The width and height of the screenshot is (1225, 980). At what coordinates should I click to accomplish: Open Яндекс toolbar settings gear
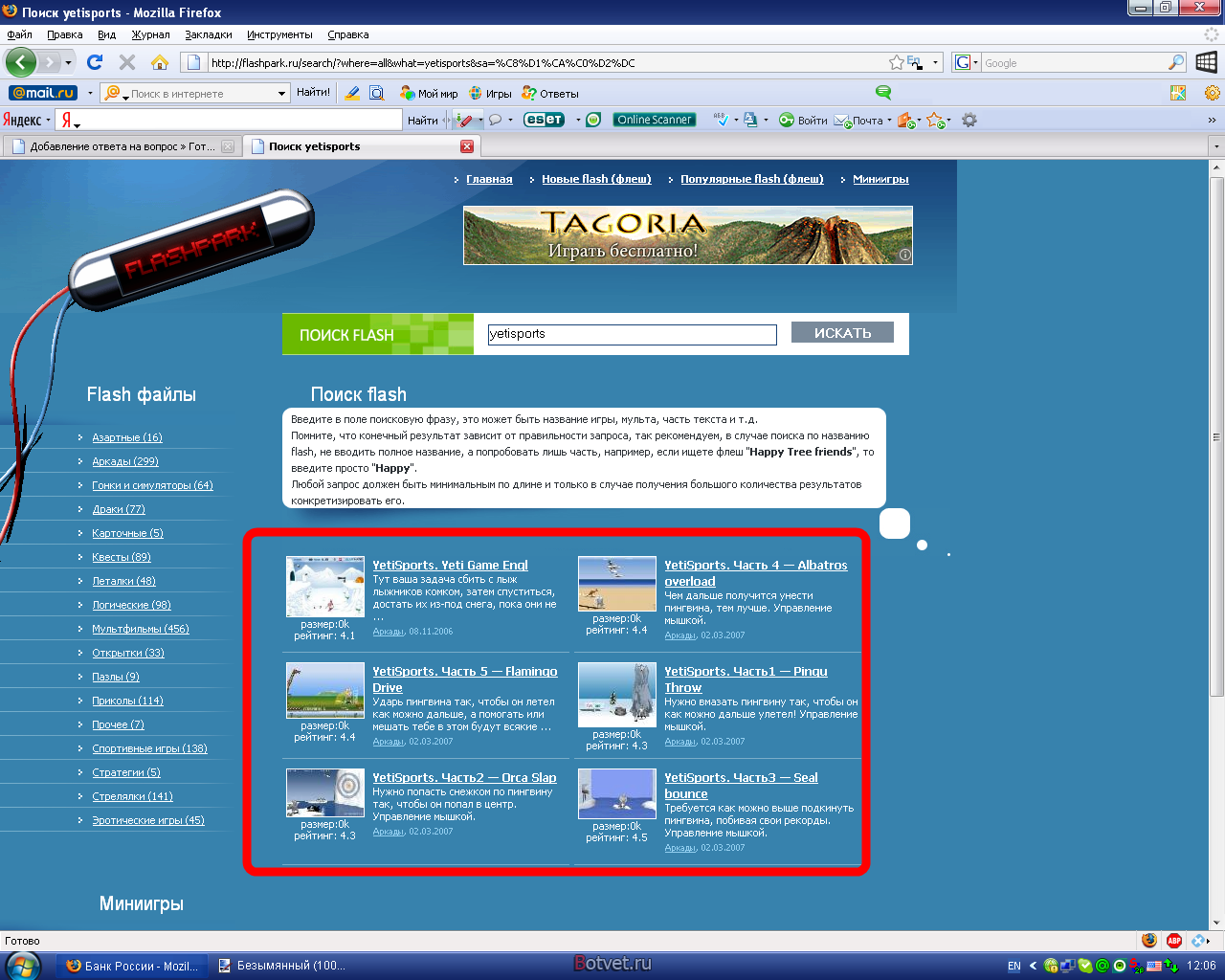[969, 120]
